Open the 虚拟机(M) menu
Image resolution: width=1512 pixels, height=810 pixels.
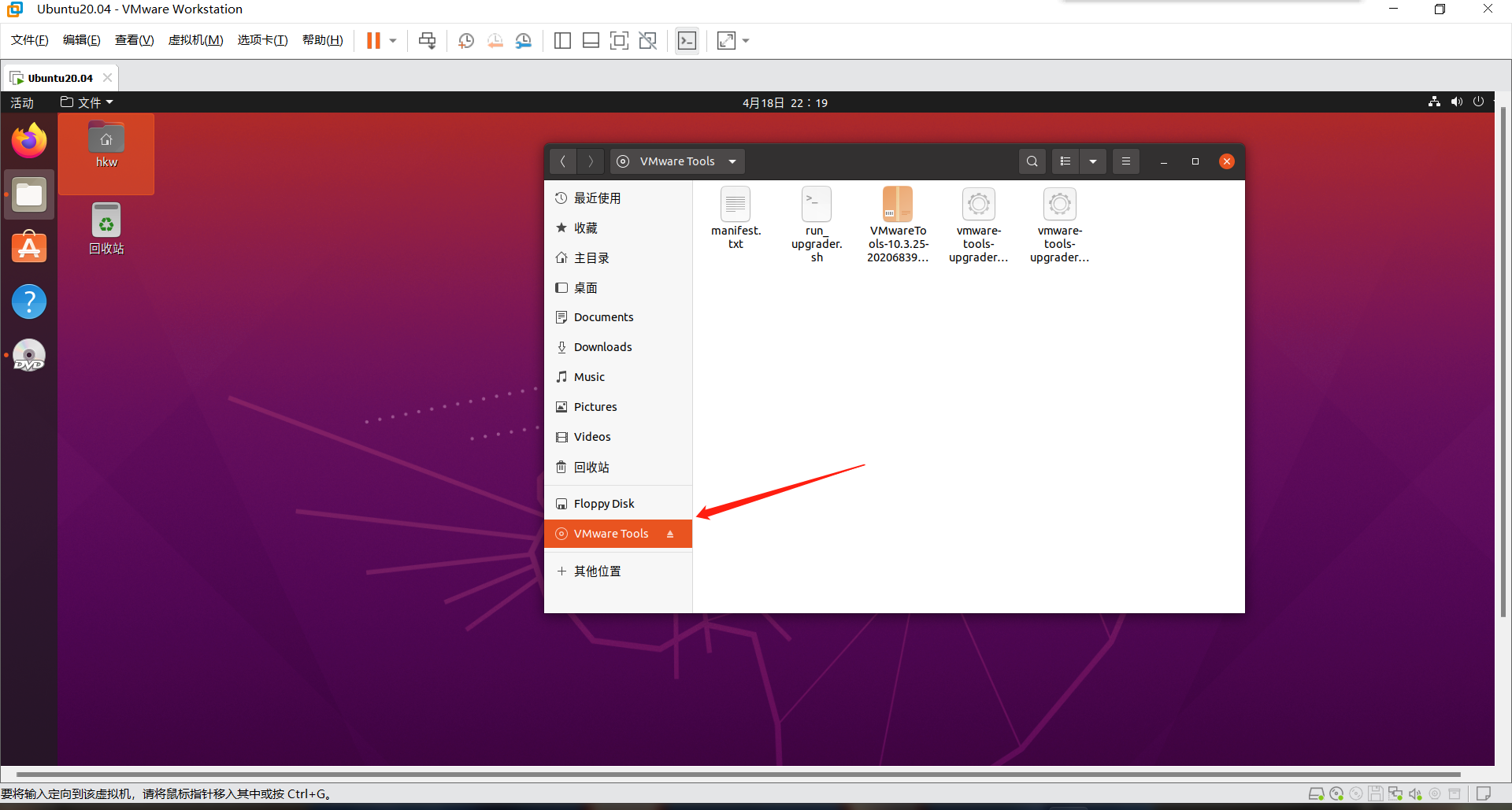[x=195, y=40]
